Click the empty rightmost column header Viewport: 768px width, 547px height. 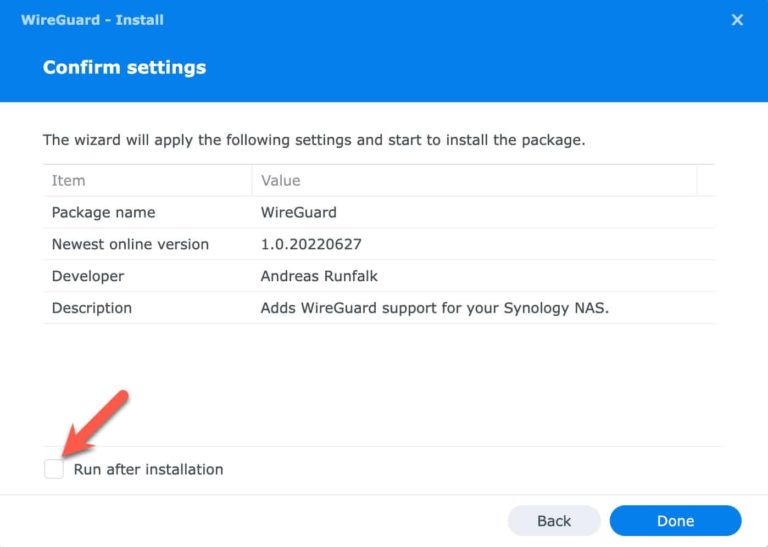click(x=705, y=181)
